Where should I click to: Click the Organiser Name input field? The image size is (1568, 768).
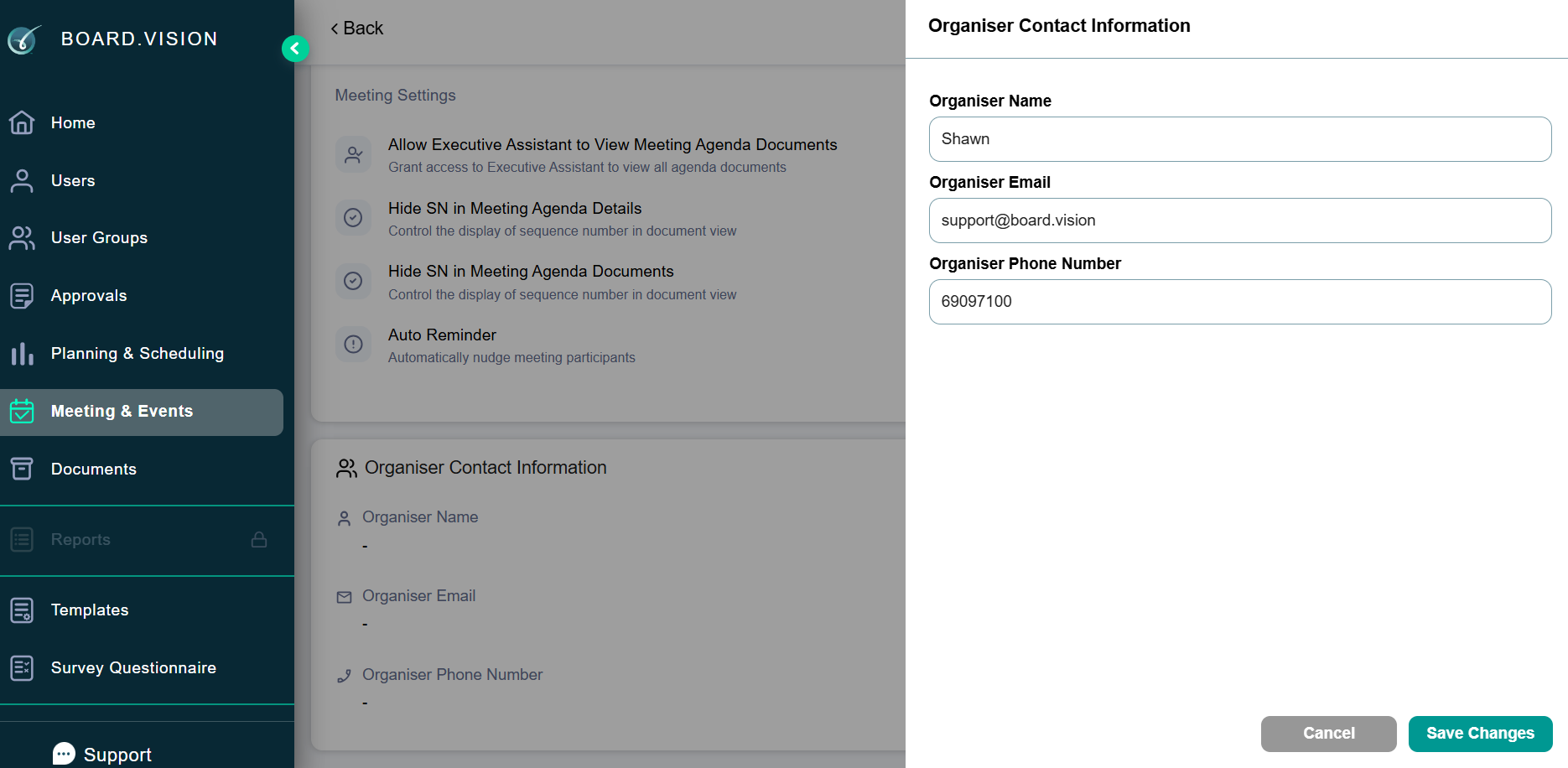click(1240, 139)
